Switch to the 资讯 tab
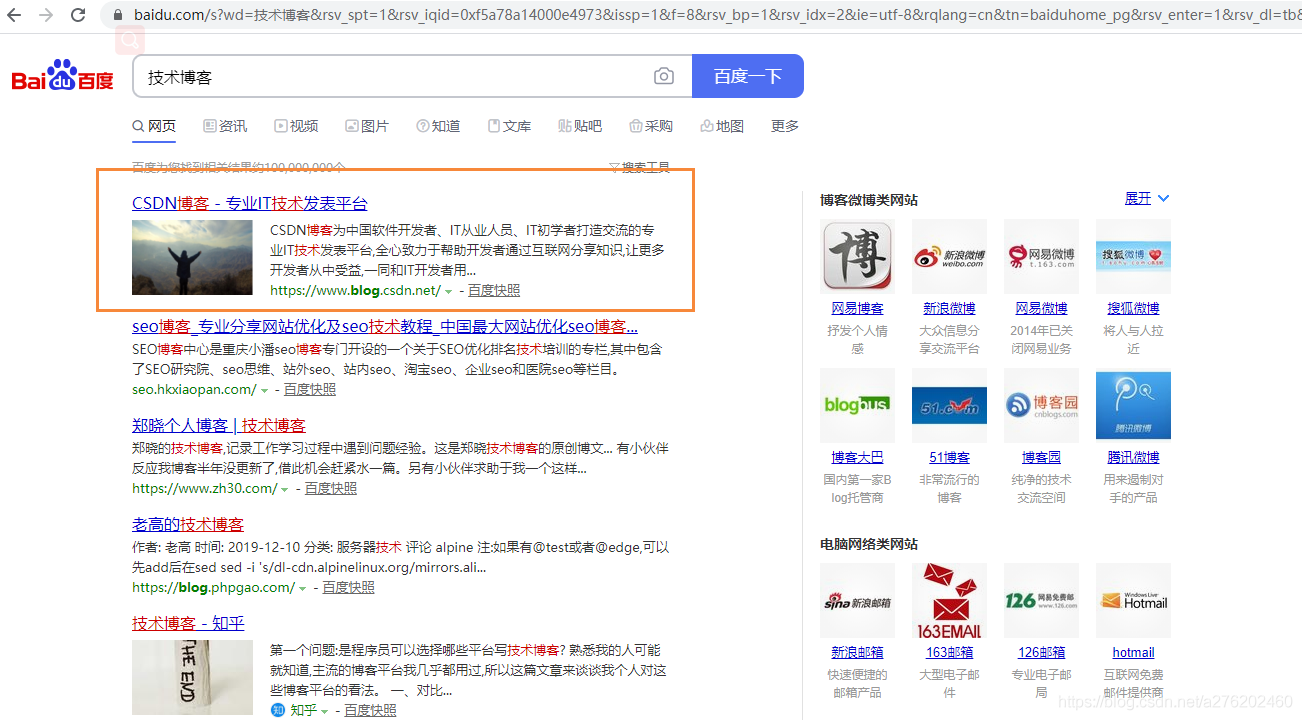This screenshot has width=1302, height=720. click(x=225, y=126)
